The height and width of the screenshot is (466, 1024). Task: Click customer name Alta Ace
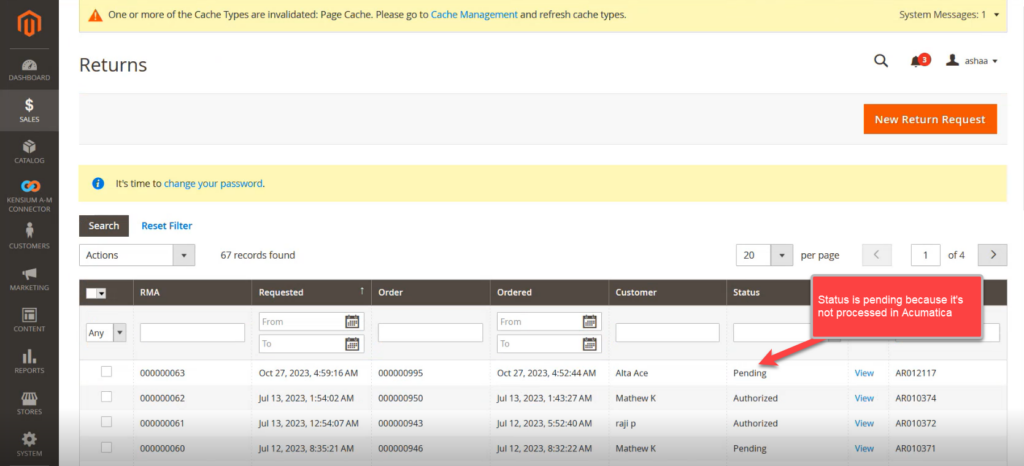632,373
